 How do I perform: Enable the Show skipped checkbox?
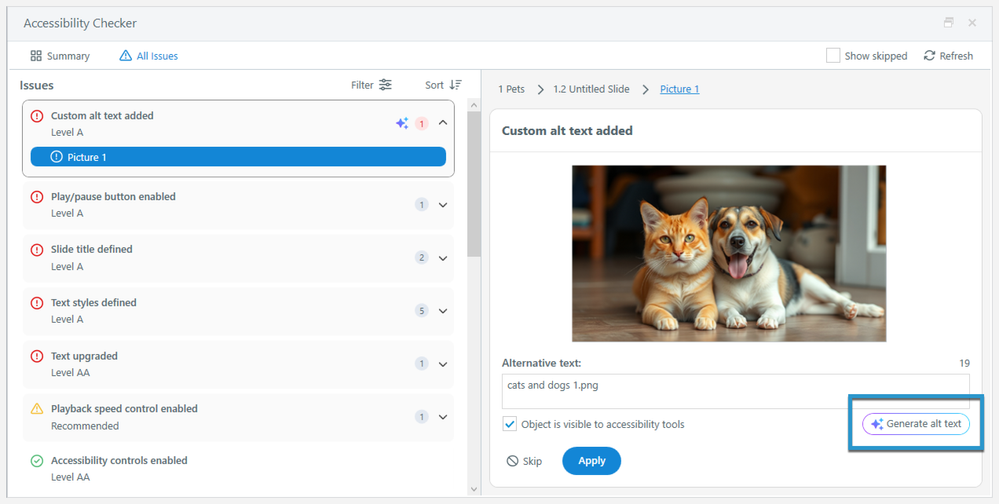click(x=833, y=56)
